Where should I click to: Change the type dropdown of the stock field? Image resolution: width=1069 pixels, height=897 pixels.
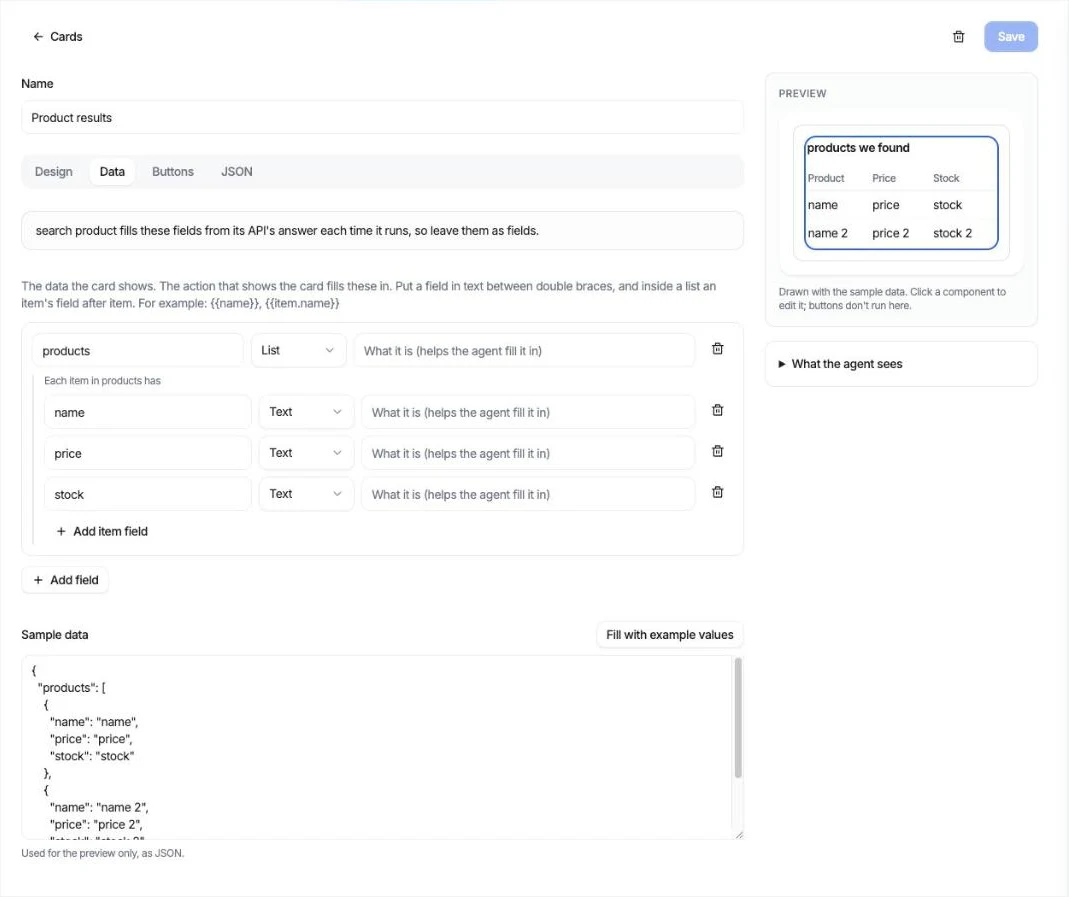point(306,493)
